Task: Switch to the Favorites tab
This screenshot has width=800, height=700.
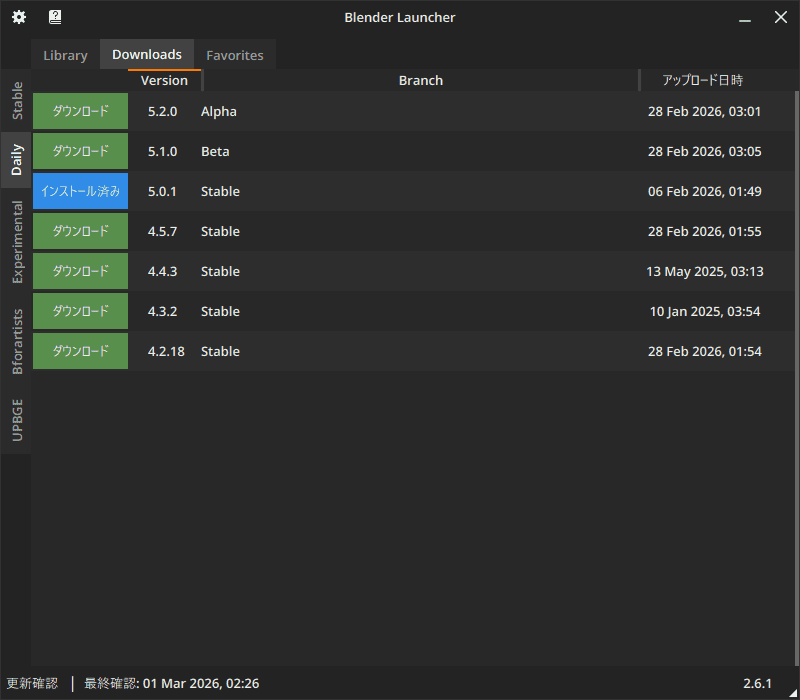Action: tap(235, 55)
